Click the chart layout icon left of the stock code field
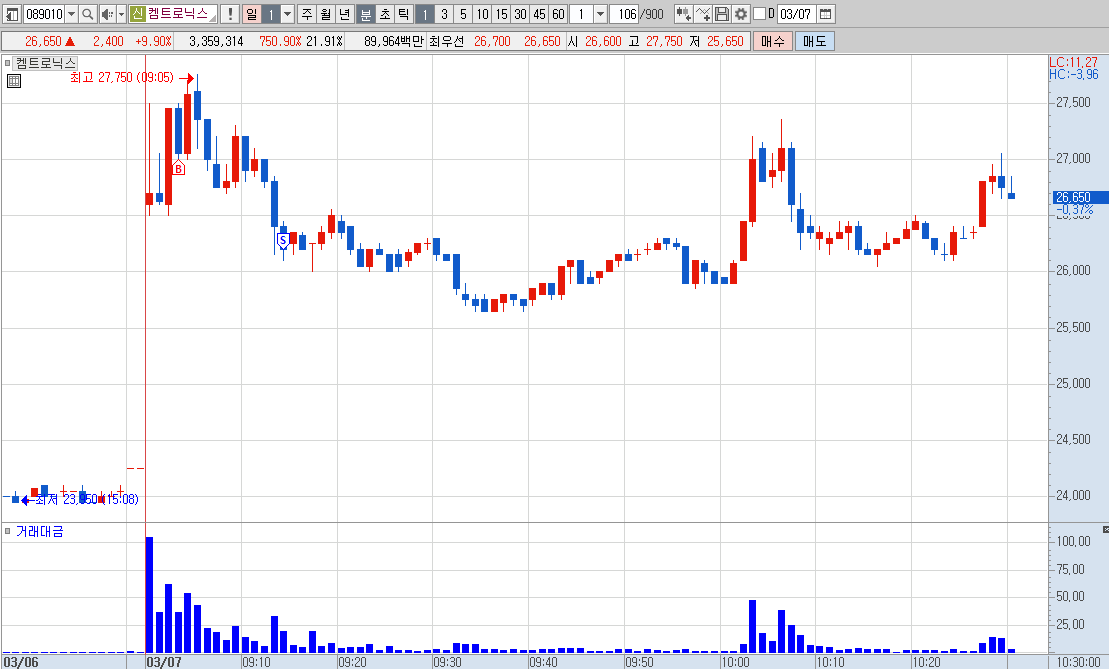This screenshot has height=669, width=1109. tap(12, 14)
